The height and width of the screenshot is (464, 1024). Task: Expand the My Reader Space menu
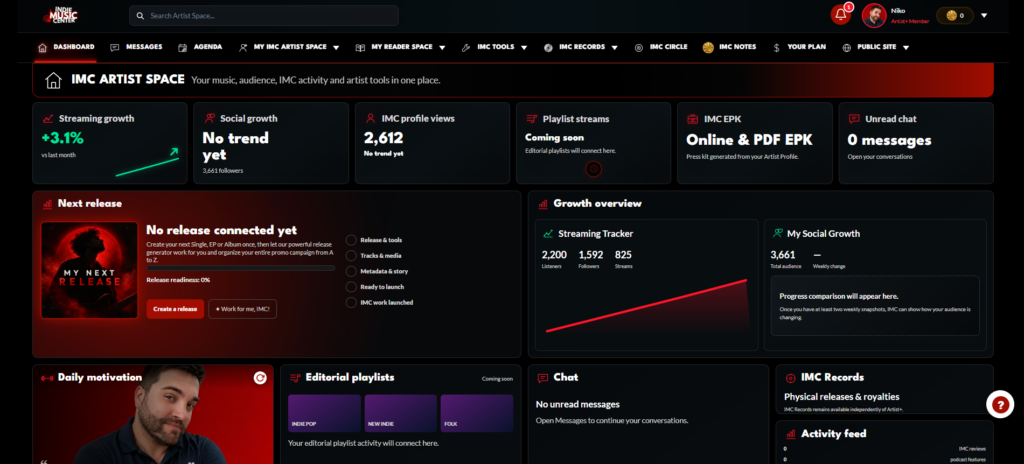pos(442,48)
